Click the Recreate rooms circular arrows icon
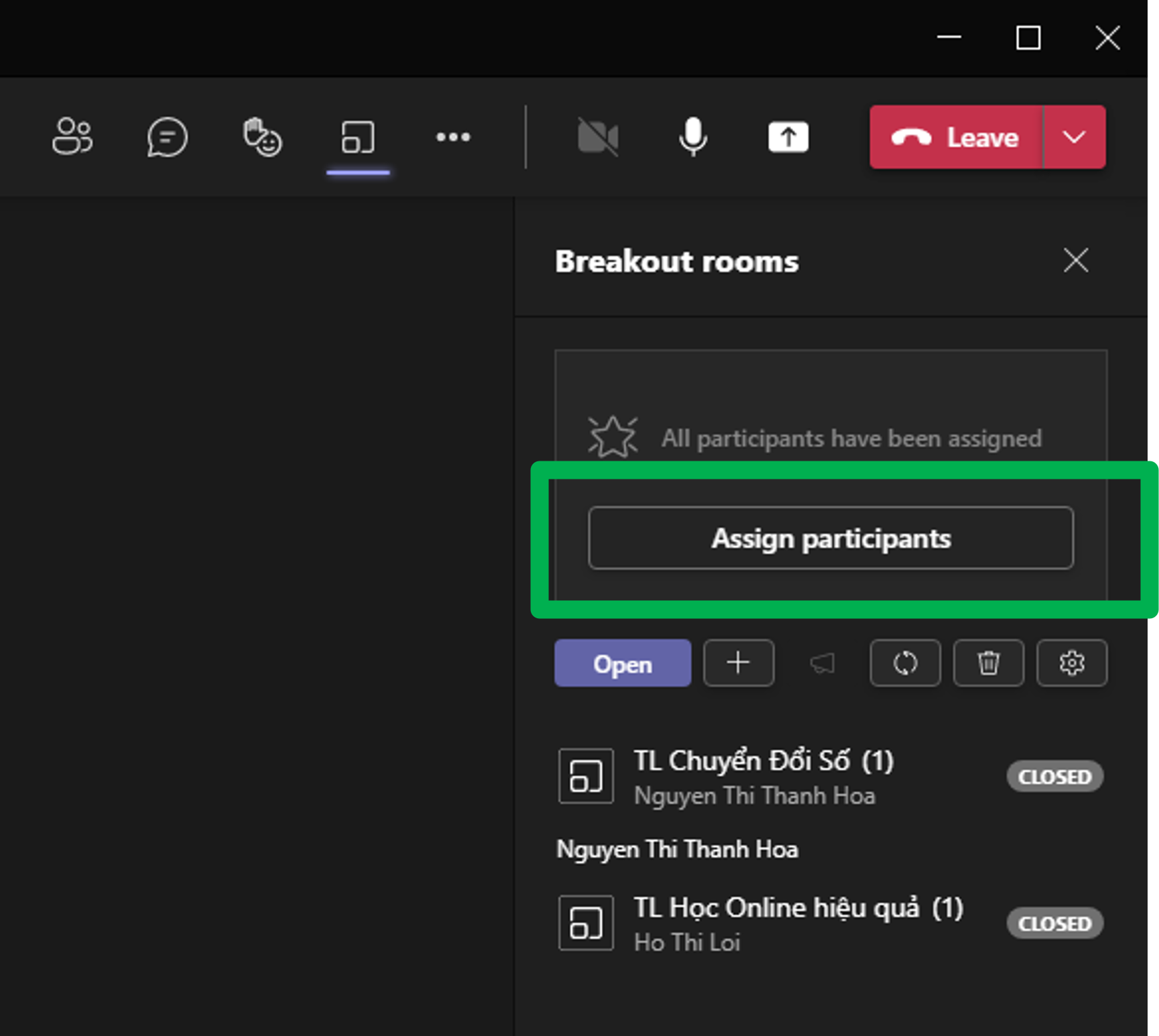This screenshot has height=1036, width=1159. (905, 663)
